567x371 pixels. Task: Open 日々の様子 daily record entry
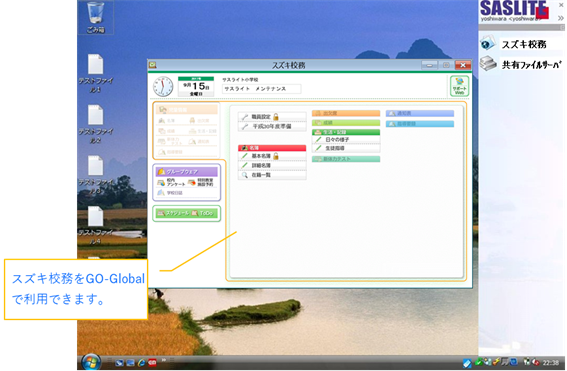pyautogui.click(x=346, y=139)
